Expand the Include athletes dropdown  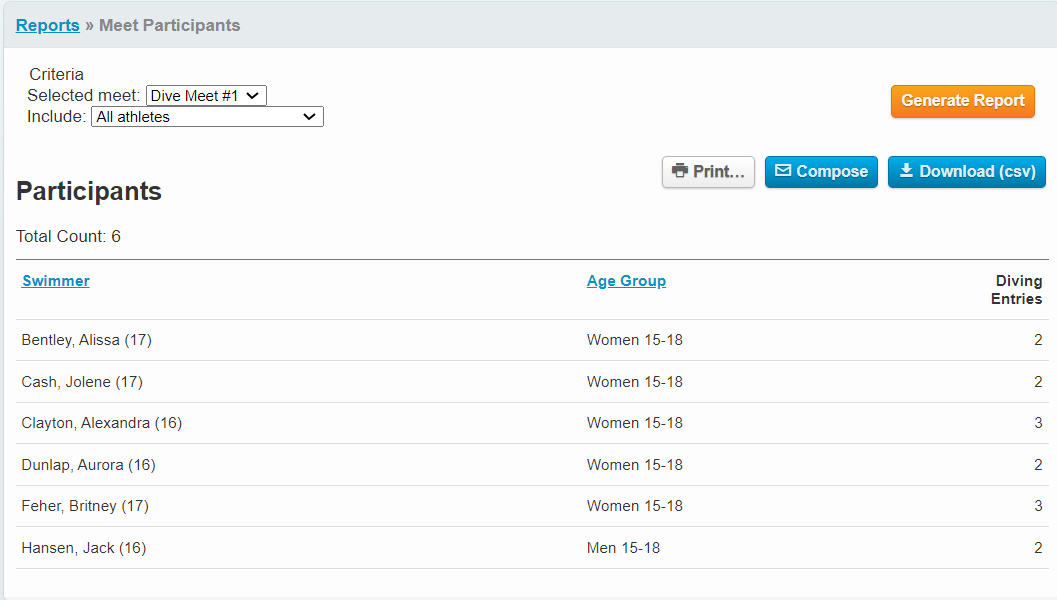207,117
